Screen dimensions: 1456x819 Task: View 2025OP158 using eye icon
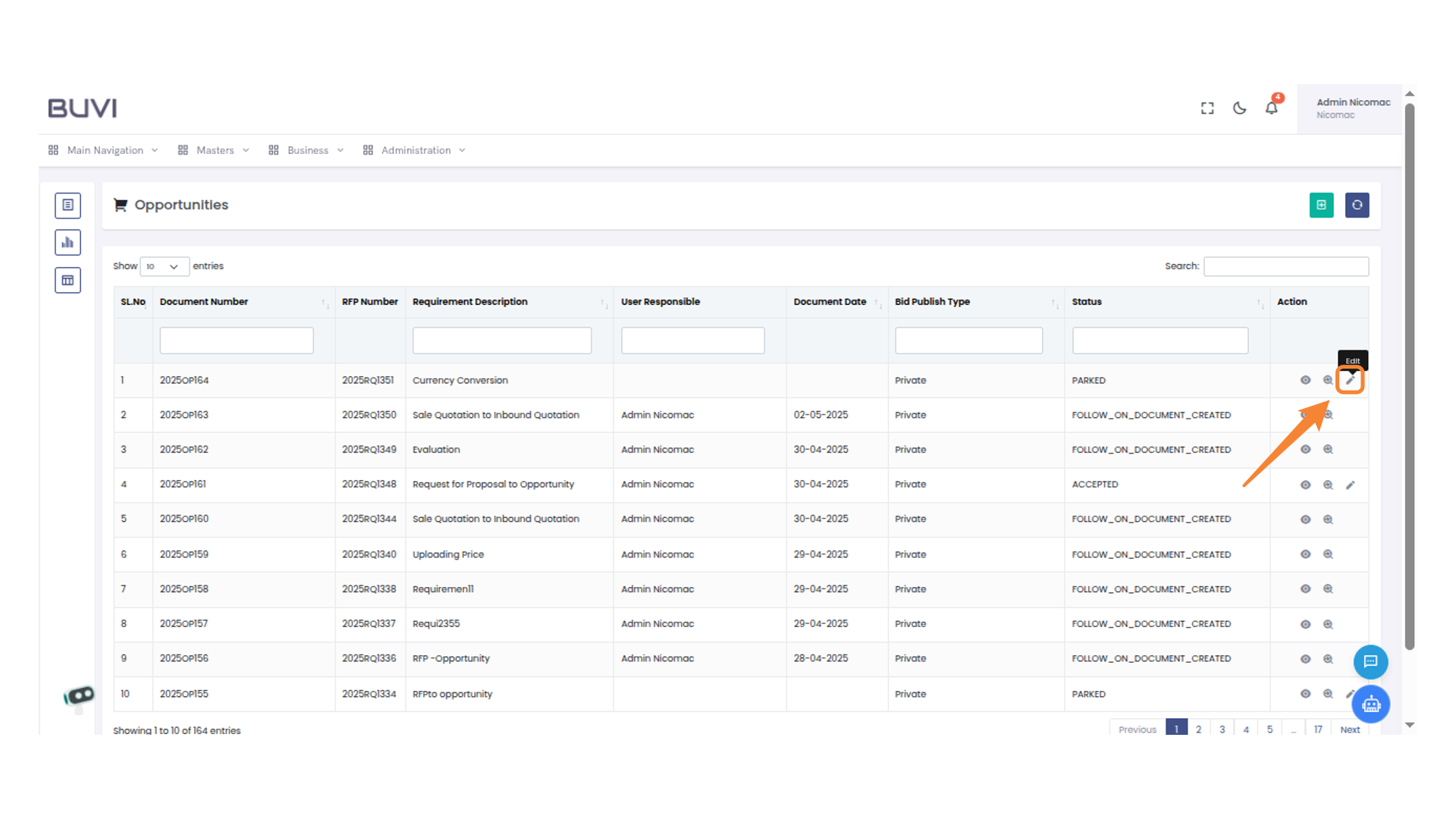1305,589
